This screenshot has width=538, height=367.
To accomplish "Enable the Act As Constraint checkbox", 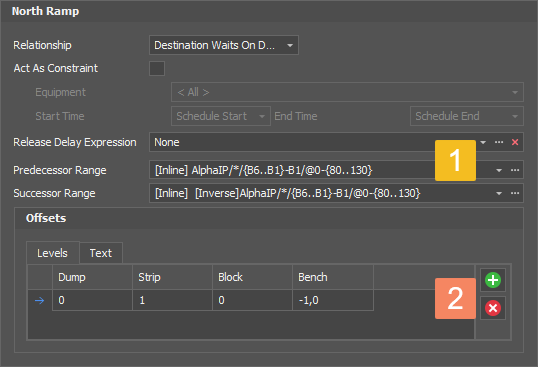I will (x=157, y=68).
